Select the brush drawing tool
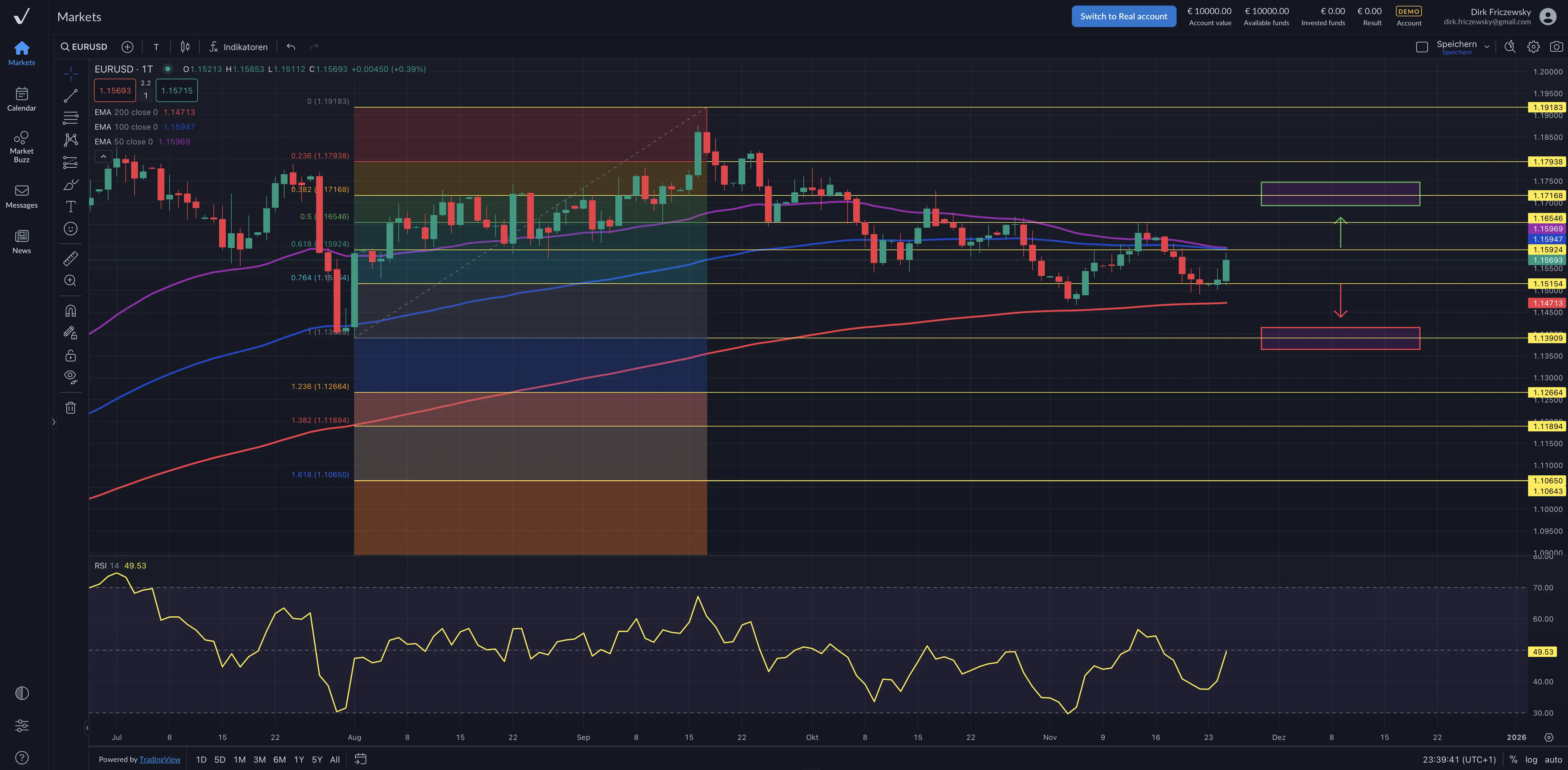 (x=71, y=184)
